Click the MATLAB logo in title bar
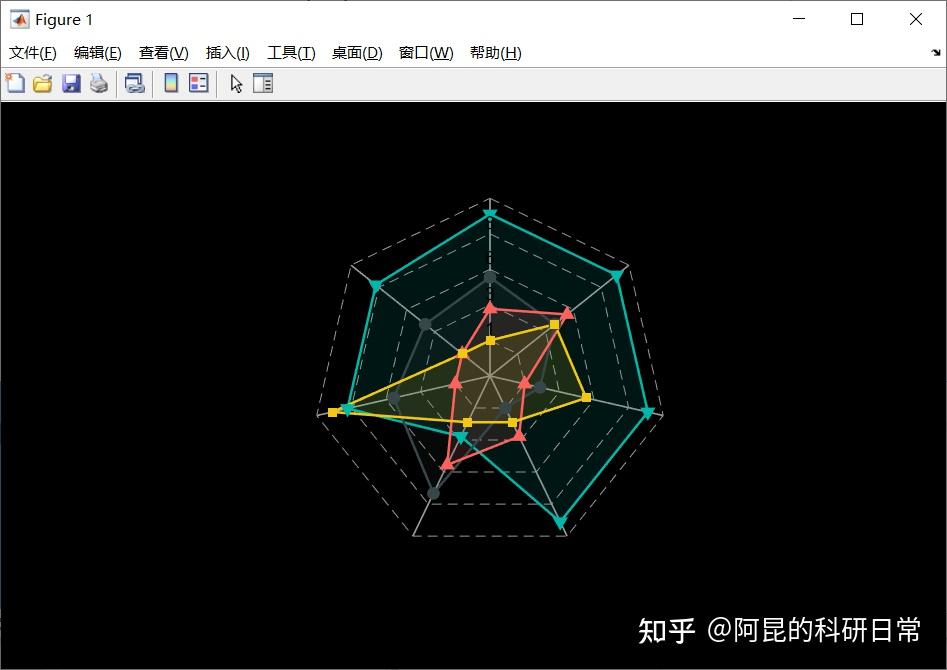Image resolution: width=947 pixels, height=670 pixels. click(19, 19)
